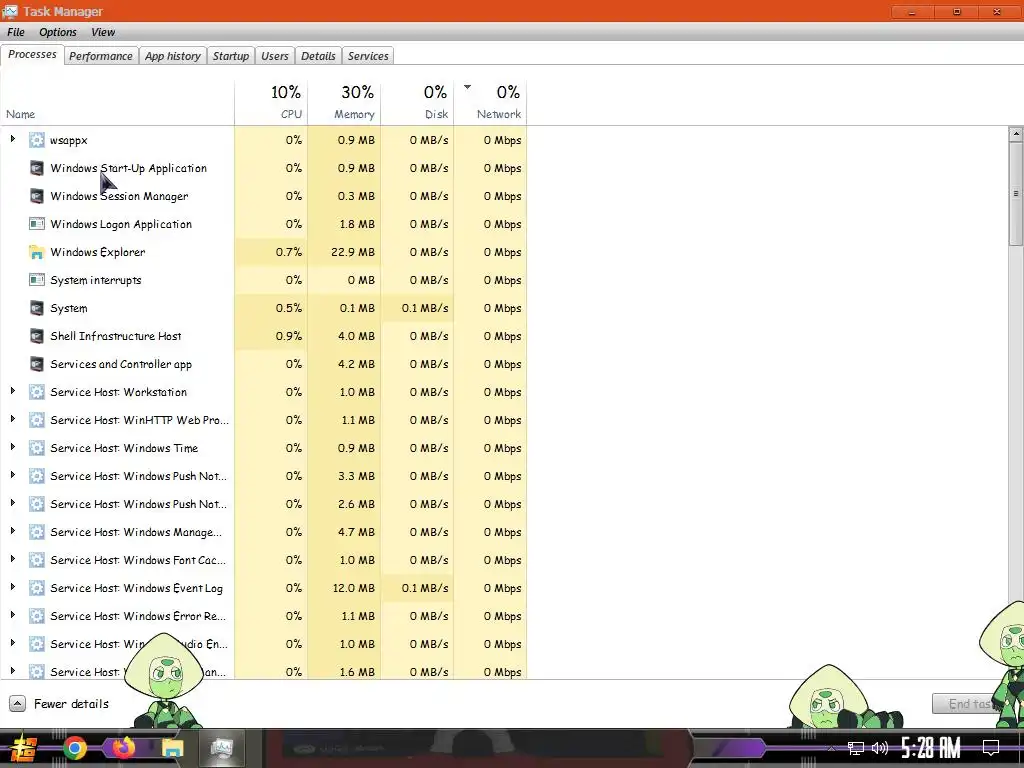Sort by the Name column header
The image size is (1024, 768).
point(118,103)
